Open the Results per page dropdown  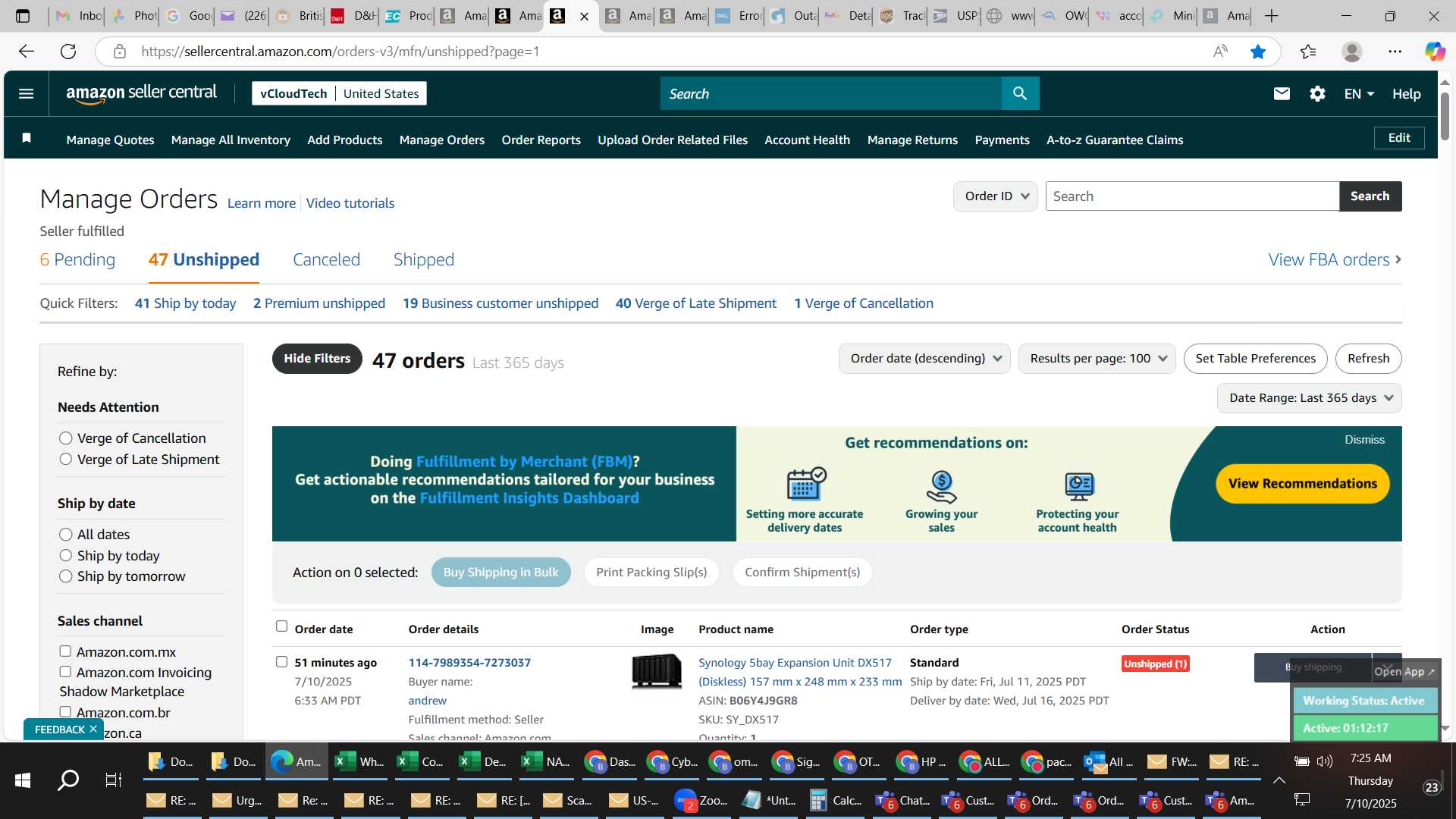click(x=1097, y=359)
